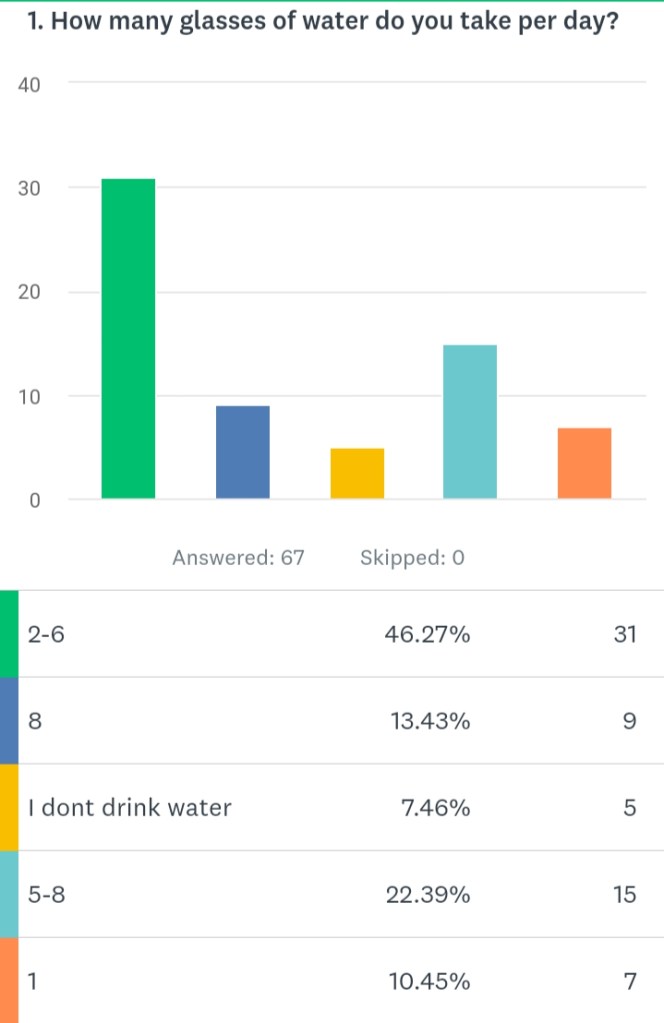Viewport: 664px width, 1023px height.
Task: Click the 40 label on the y-axis
Action: click(x=29, y=85)
